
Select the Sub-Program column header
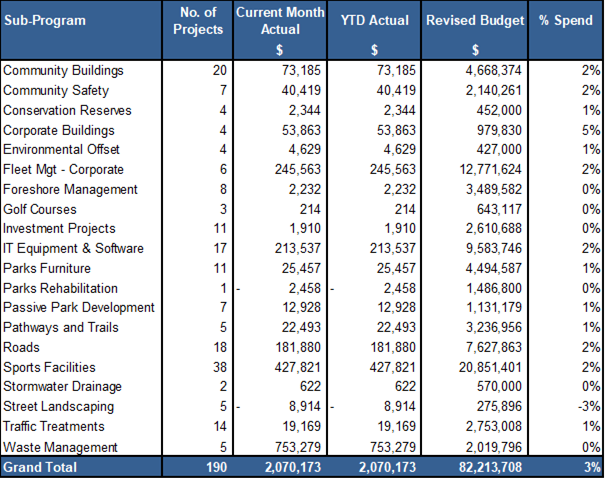click(45, 20)
